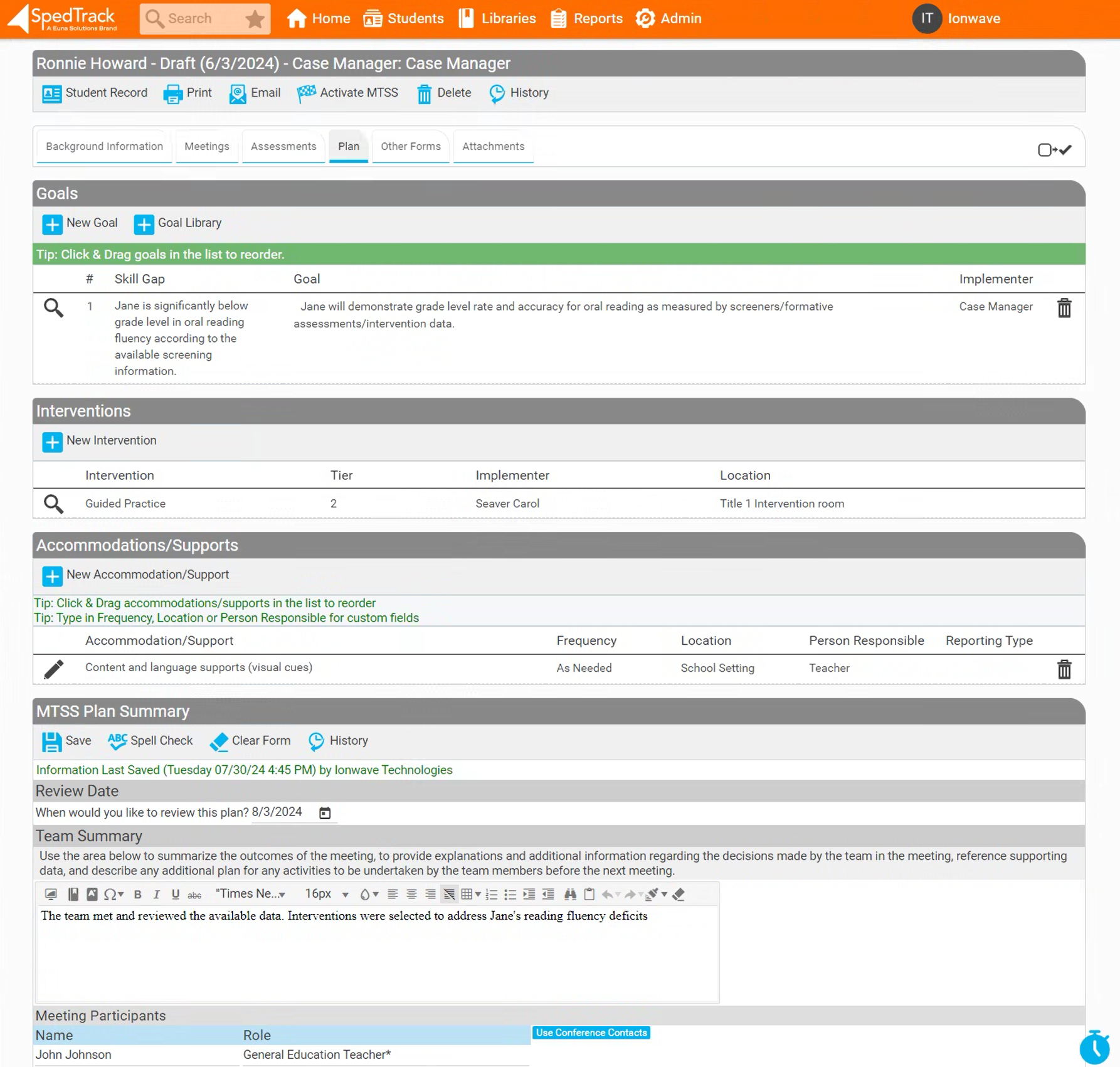Open the Reports menu
The height and width of the screenshot is (1067, 1120).
(x=586, y=19)
